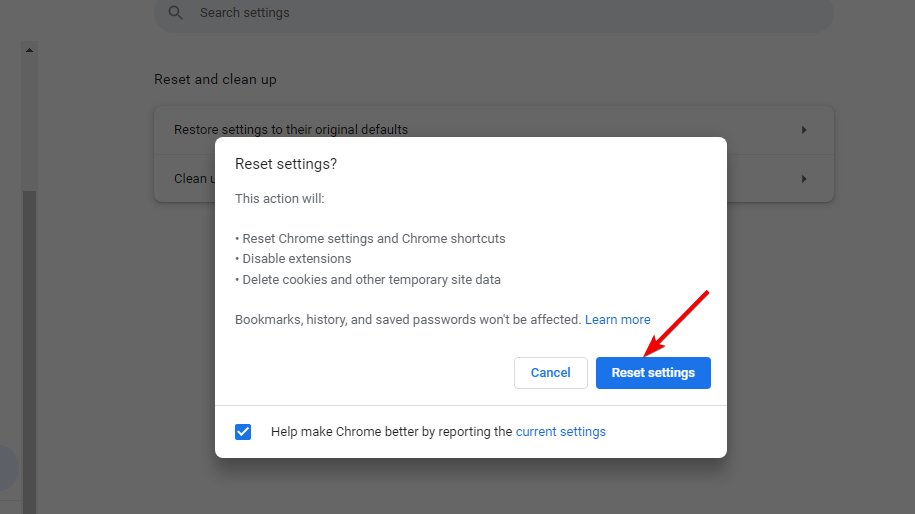
Task: Uncheck the Help make Chrome better checkbox
Action: point(243,432)
